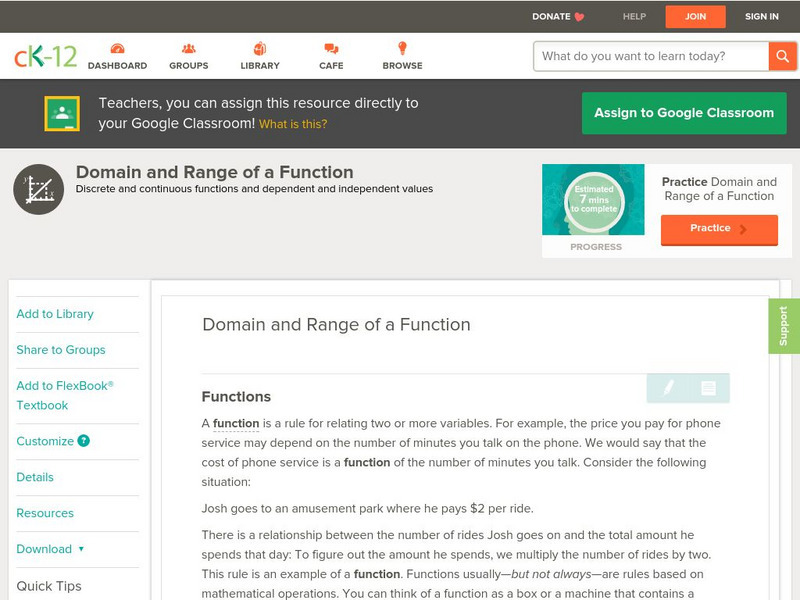Expand the Download dropdown arrow
The width and height of the screenshot is (800, 600).
tap(81, 549)
